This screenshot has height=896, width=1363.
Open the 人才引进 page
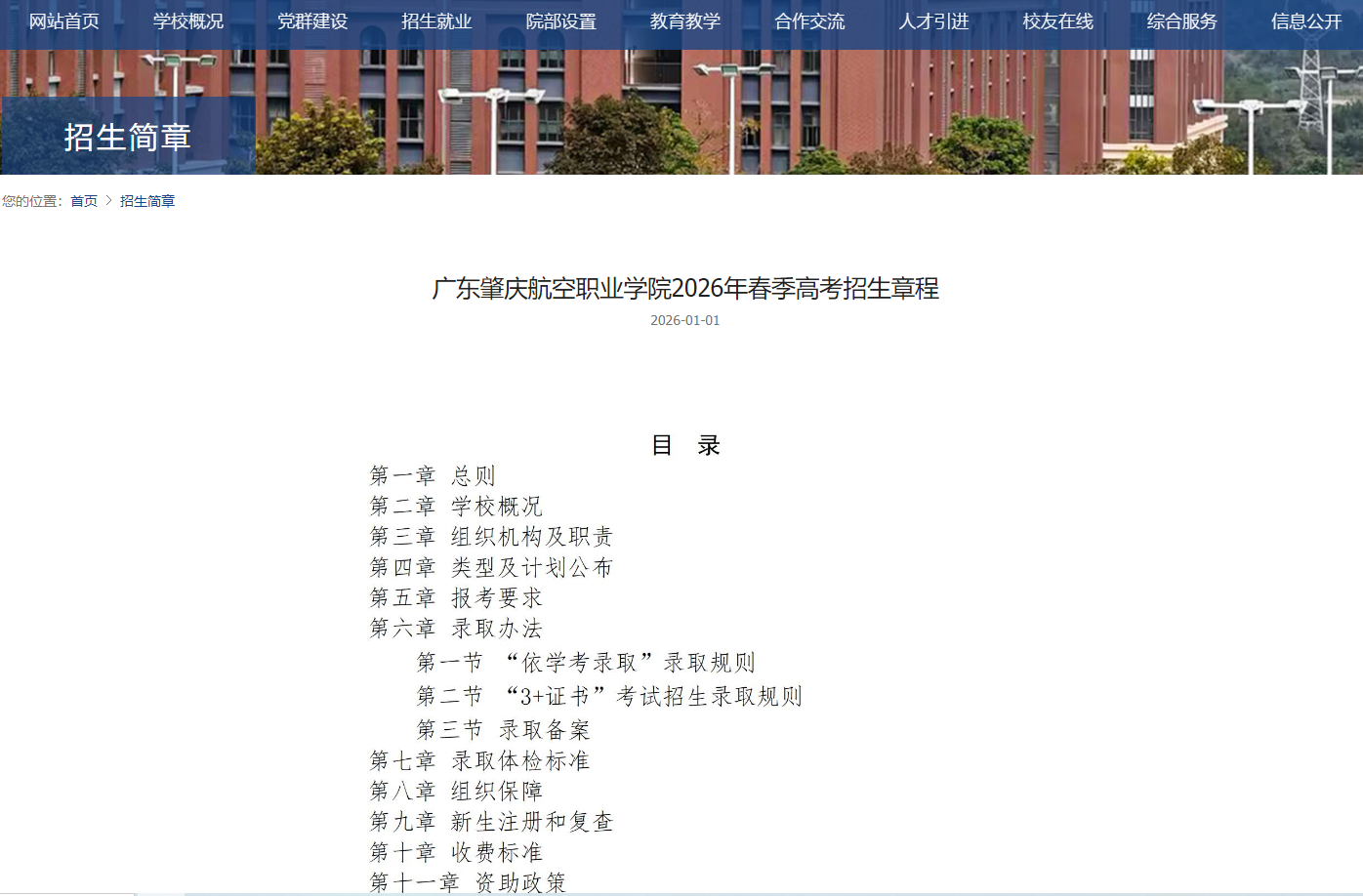coord(932,21)
